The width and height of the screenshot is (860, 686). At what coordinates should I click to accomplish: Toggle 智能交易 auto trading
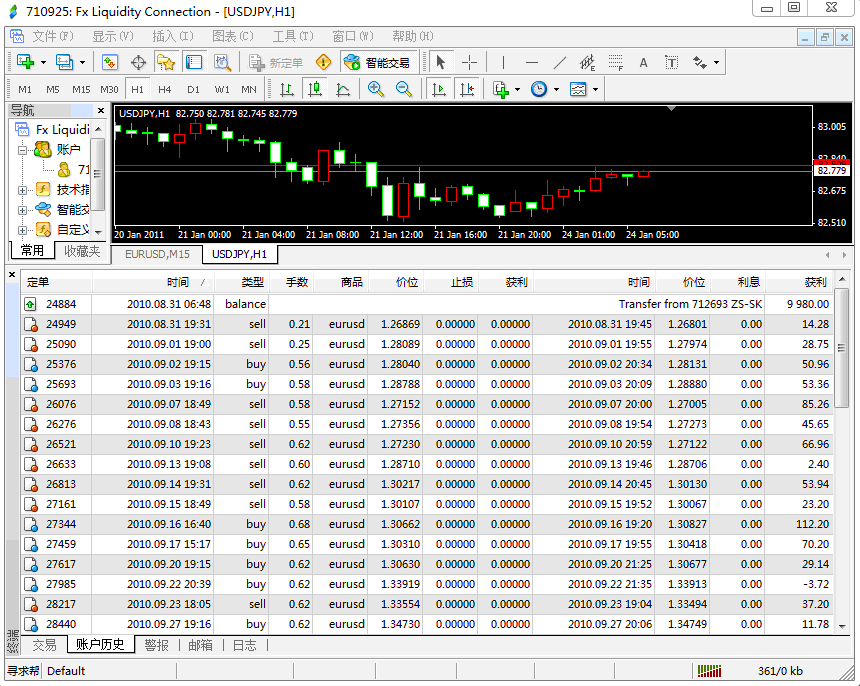coord(378,62)
